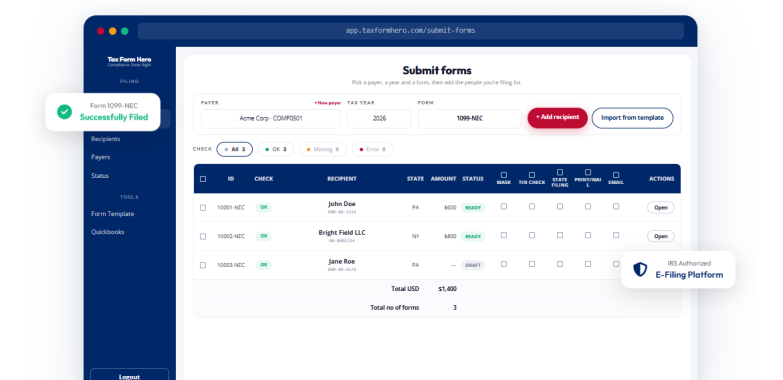
Task: Toggle the TIN Check header checkbox
Action: click(532, 175)
